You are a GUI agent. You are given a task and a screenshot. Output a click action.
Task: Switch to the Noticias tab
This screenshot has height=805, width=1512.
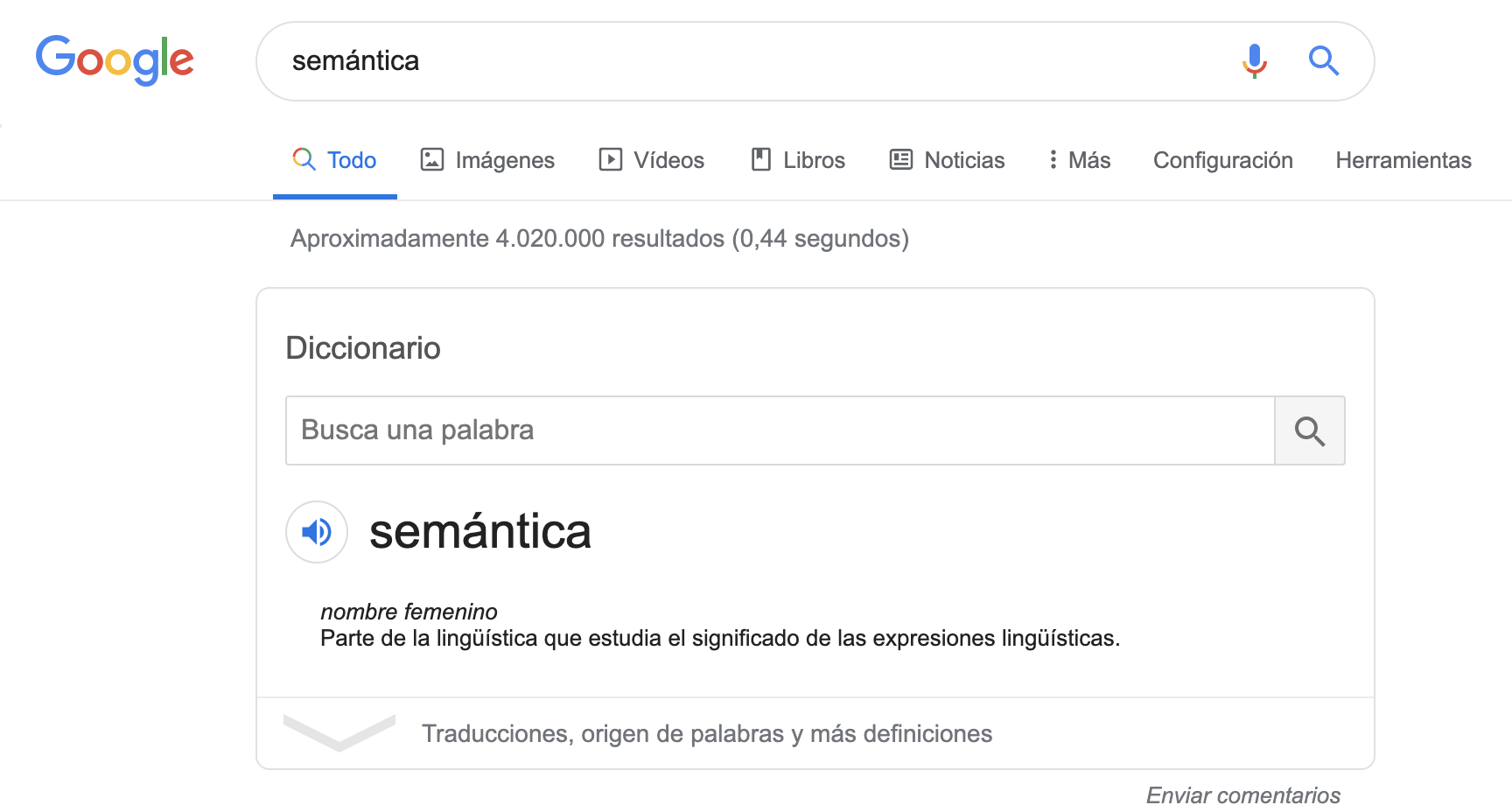pos(948,160)
